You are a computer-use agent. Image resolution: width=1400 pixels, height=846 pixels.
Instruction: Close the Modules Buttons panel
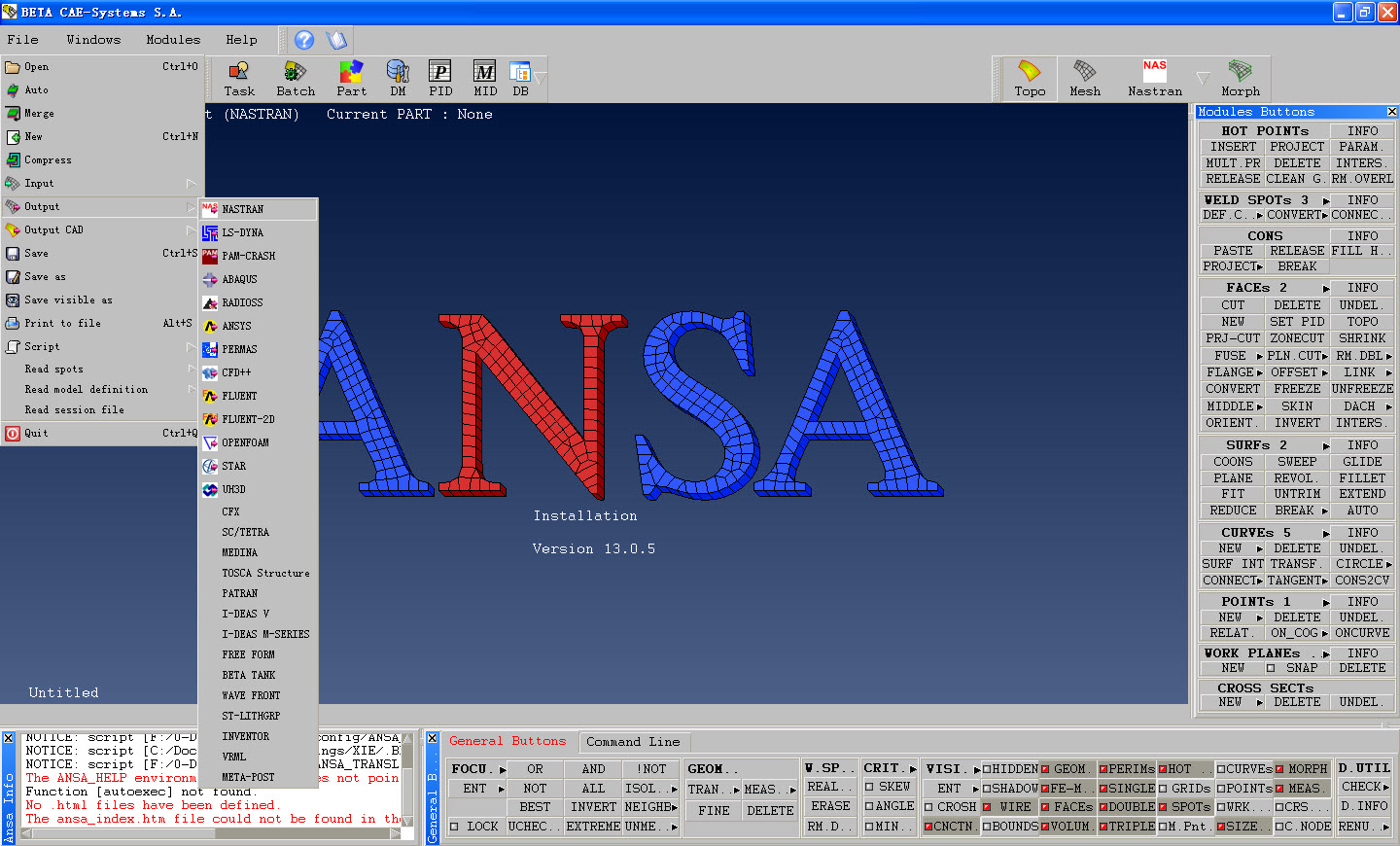coord(1391,112)
